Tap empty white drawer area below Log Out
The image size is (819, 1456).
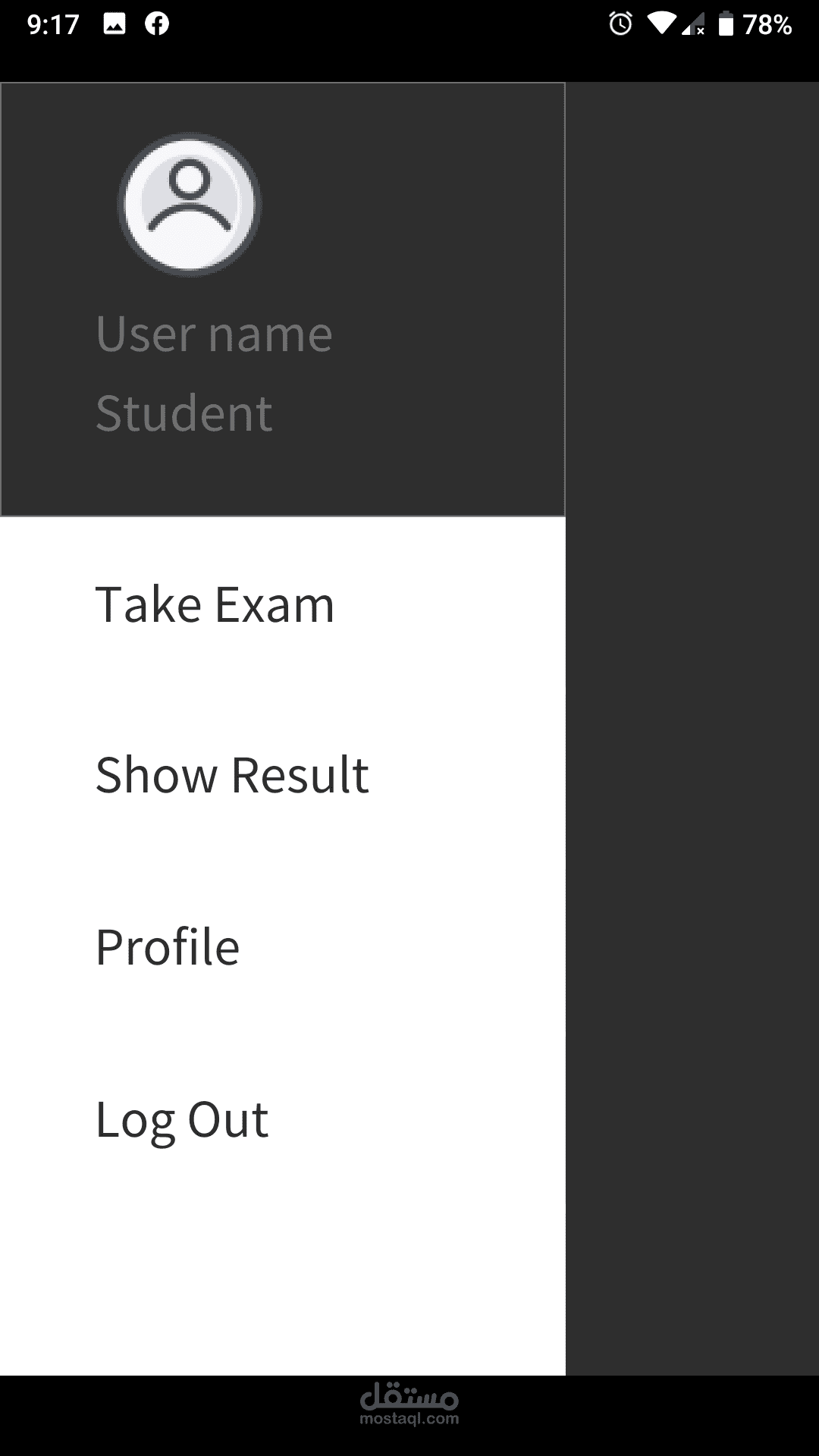(282, 1274)
